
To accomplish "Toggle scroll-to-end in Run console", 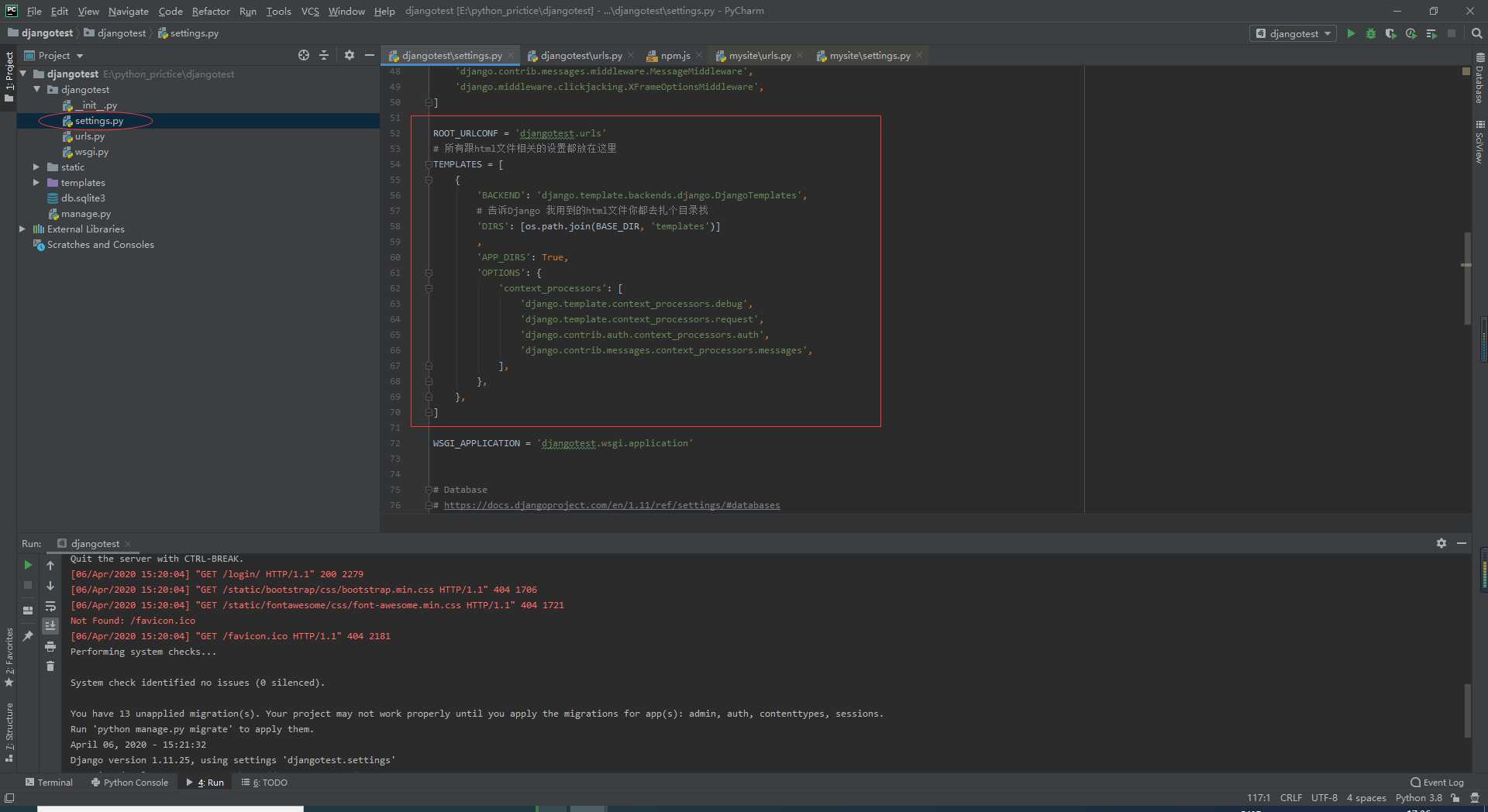I will point(50,626).
